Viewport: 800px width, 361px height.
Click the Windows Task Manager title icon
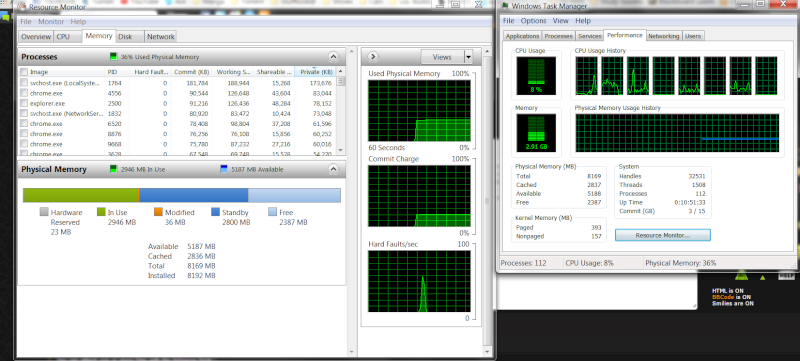pyautogui.click(x=505, y=6)
